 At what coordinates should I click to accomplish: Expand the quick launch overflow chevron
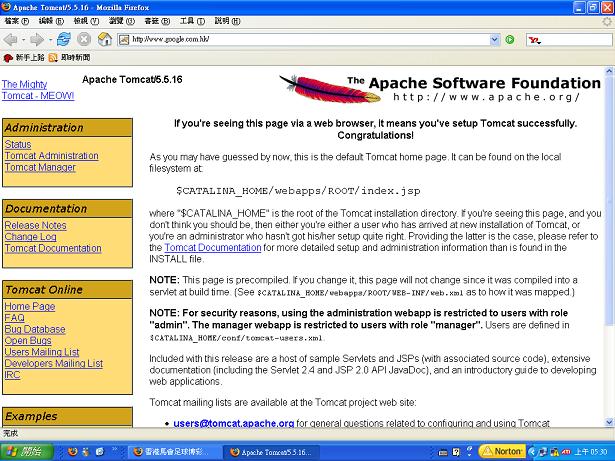[x=115, y=448]
